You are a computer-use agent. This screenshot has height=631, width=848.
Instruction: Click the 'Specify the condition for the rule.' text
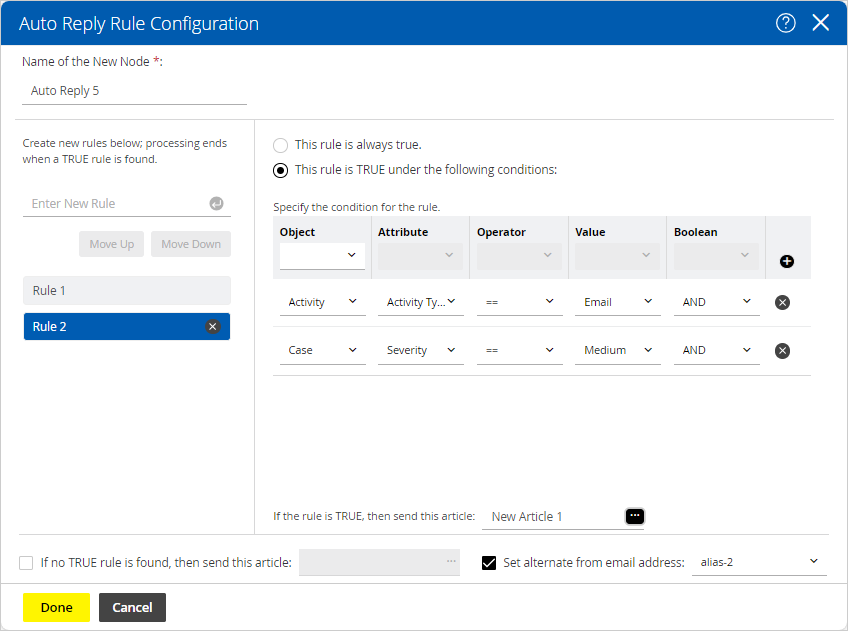[356, 207]
